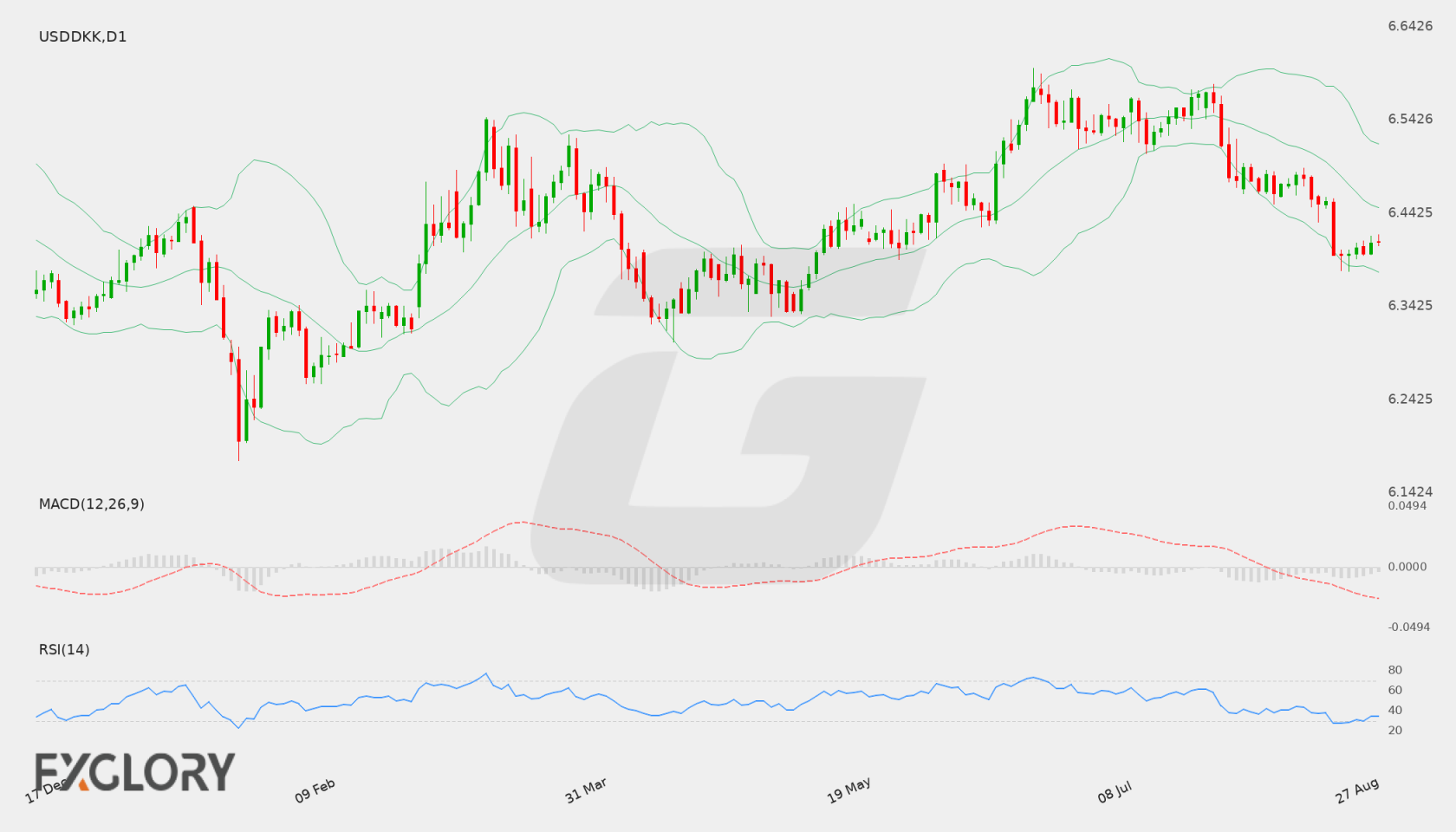
Task: Click the 0.0494 MACD upper scale value
Action: click(x=1407, y=505)
